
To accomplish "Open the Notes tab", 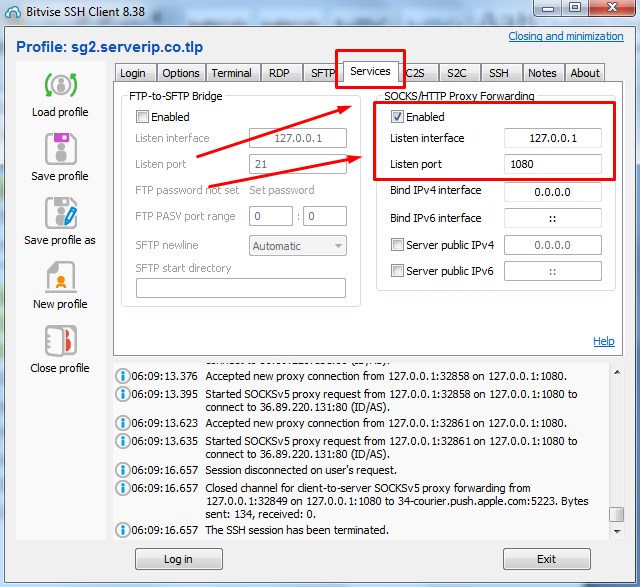I will pyautogui.click(x=542, y=73).
